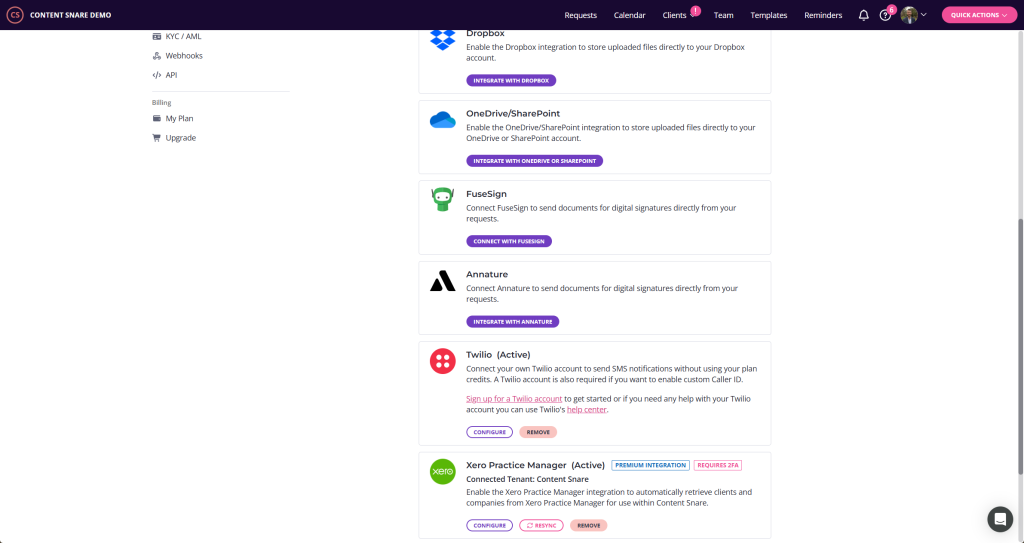Configure the Twilio integration
Screen dimensions: 1024x543
coord(489,432)
